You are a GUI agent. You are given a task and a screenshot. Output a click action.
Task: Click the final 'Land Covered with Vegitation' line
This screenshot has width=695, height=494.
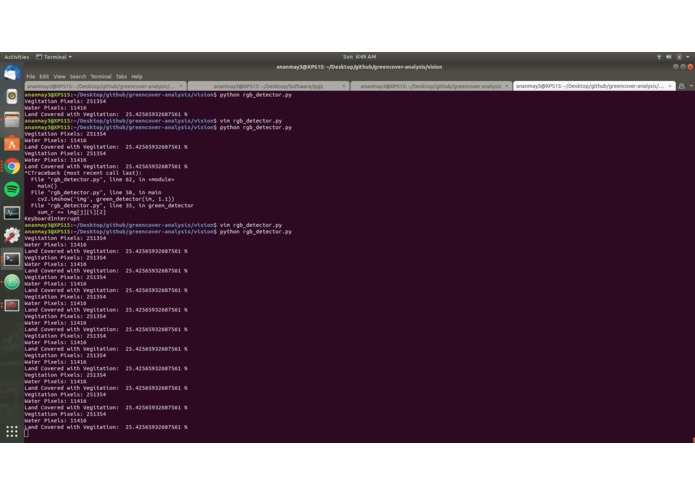[106, 427]
